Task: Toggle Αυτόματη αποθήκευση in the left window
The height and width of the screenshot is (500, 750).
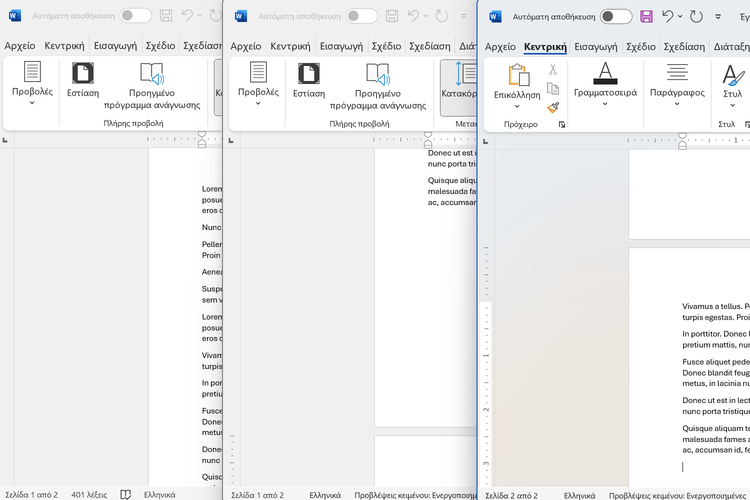Action: [x=136, y=16]
